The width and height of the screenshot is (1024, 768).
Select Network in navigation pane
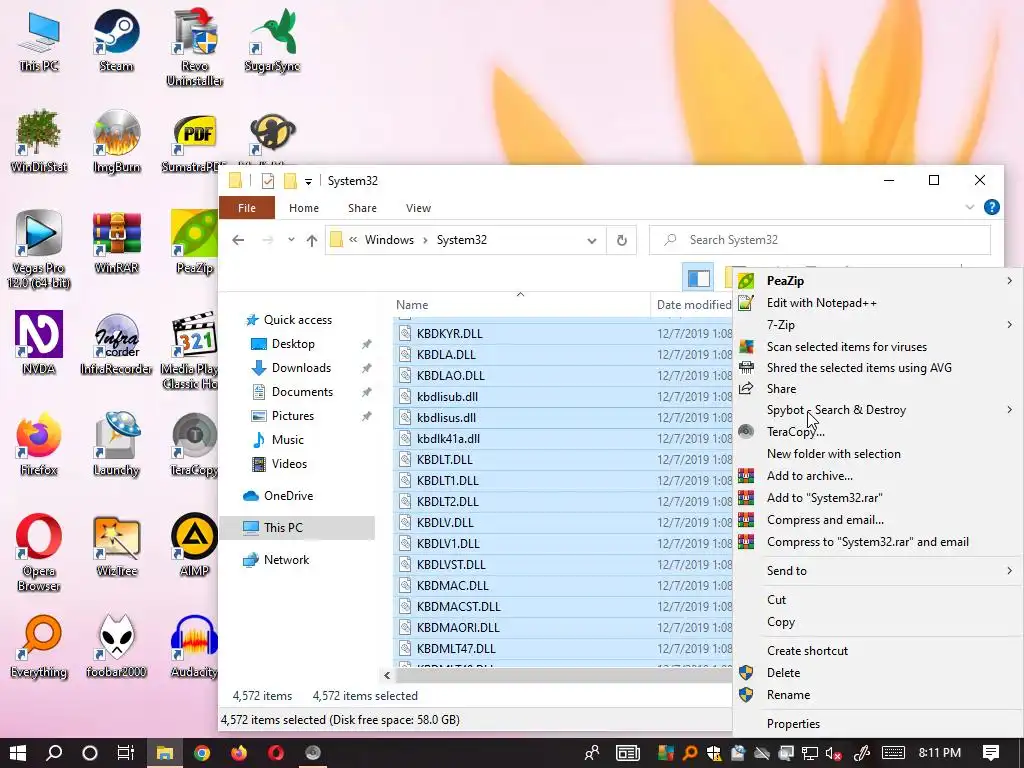pyautogui.click(x=286, y=560)
